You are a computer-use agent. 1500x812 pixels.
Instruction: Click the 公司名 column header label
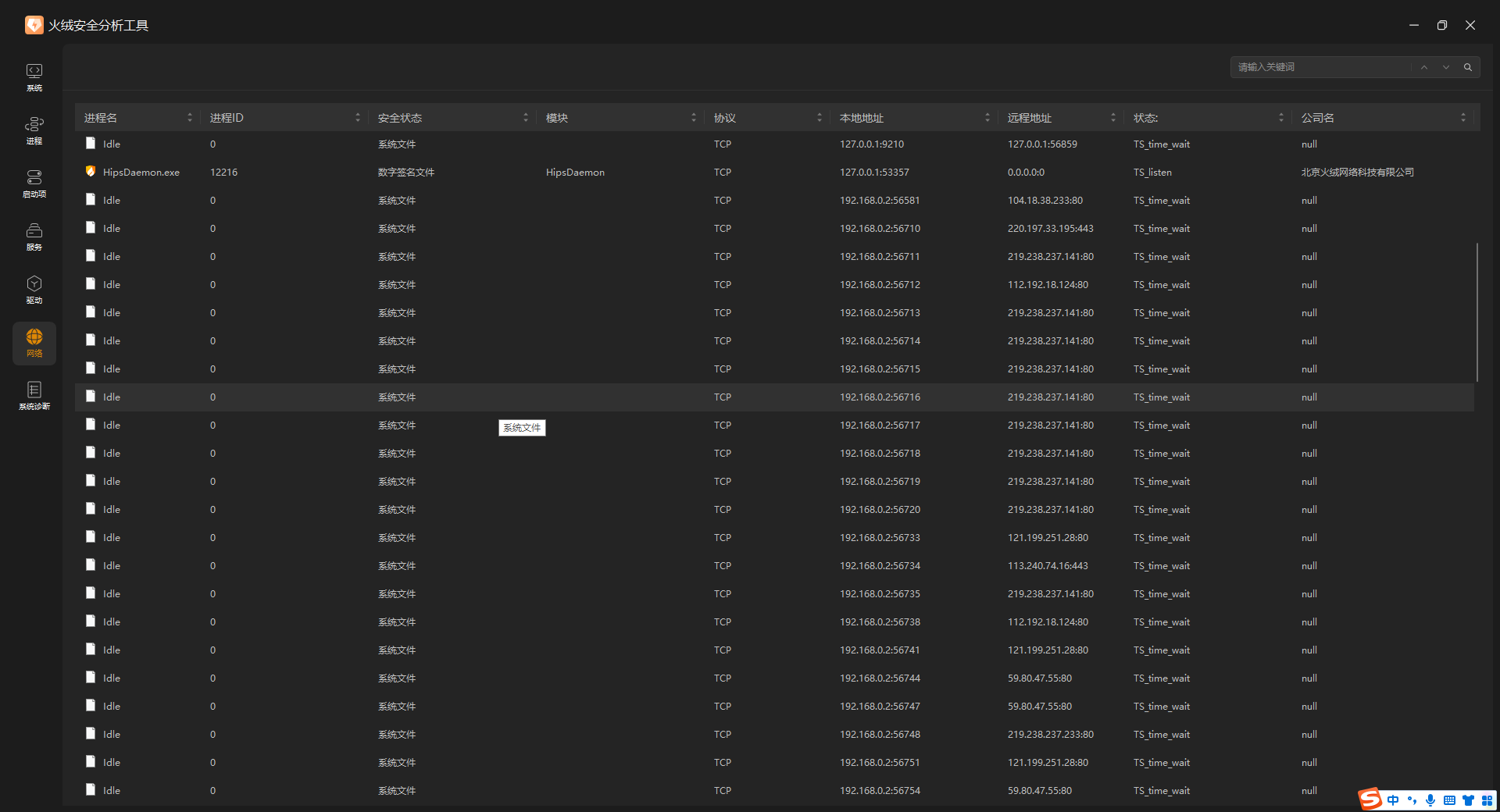pos(1318,118)
